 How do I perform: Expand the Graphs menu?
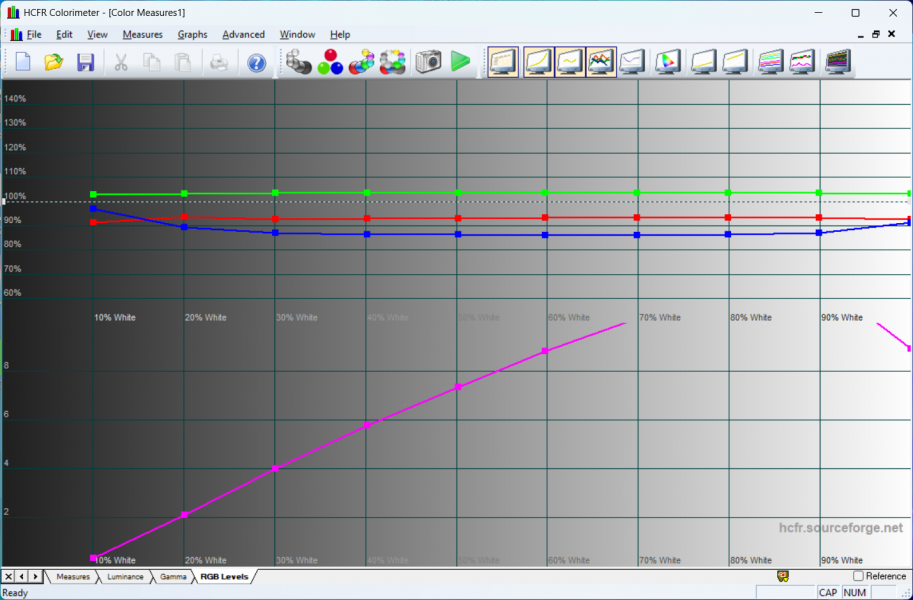(192, 34)
